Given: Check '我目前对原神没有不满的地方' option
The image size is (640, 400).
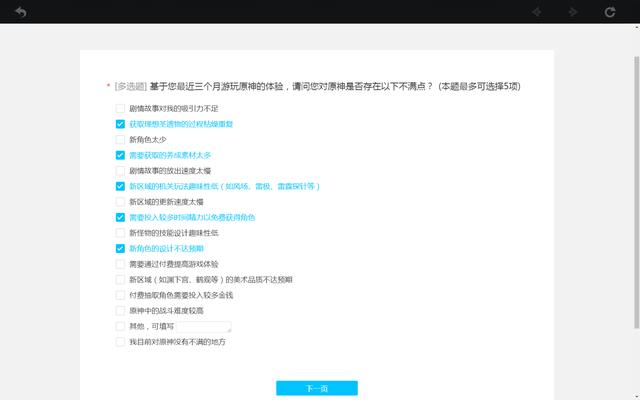Looking at the screenshot, I should click(120, 342).
